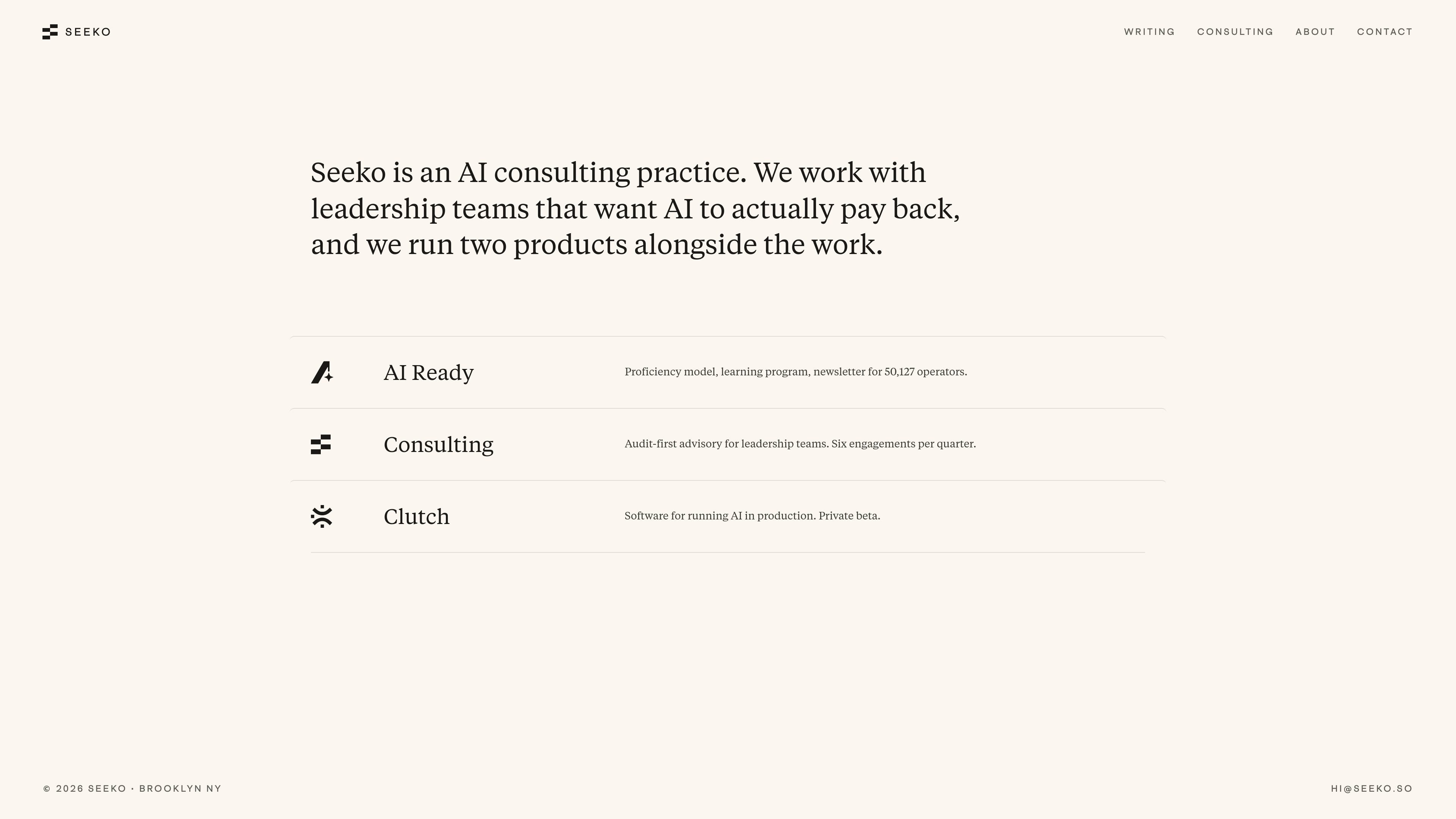Click the hero headline about AI consulting
Screen dimensions: 1456x819
click(x=635, y=209)
